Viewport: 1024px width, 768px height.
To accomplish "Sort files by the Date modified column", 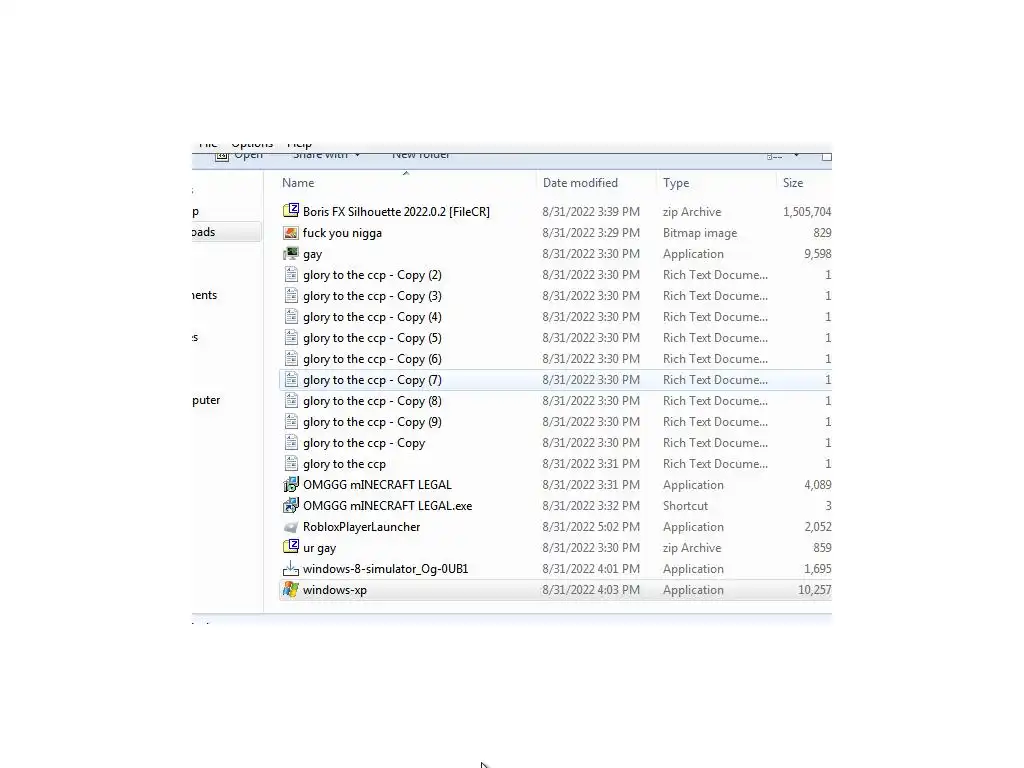I will [580, 183].
